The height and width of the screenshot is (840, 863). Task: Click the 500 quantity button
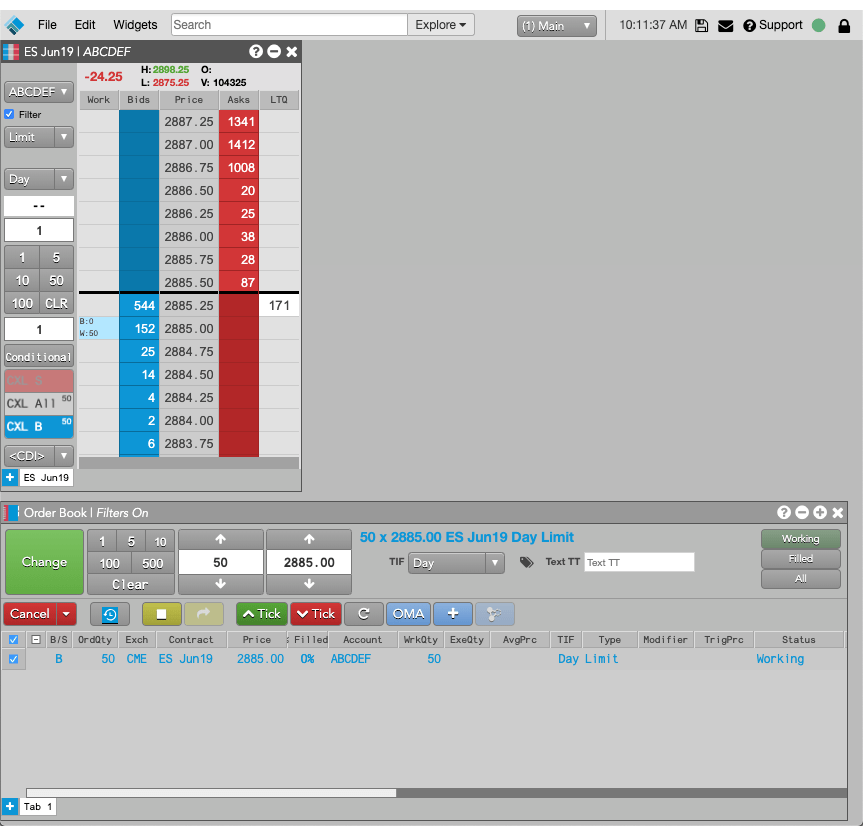click(152, 563)
